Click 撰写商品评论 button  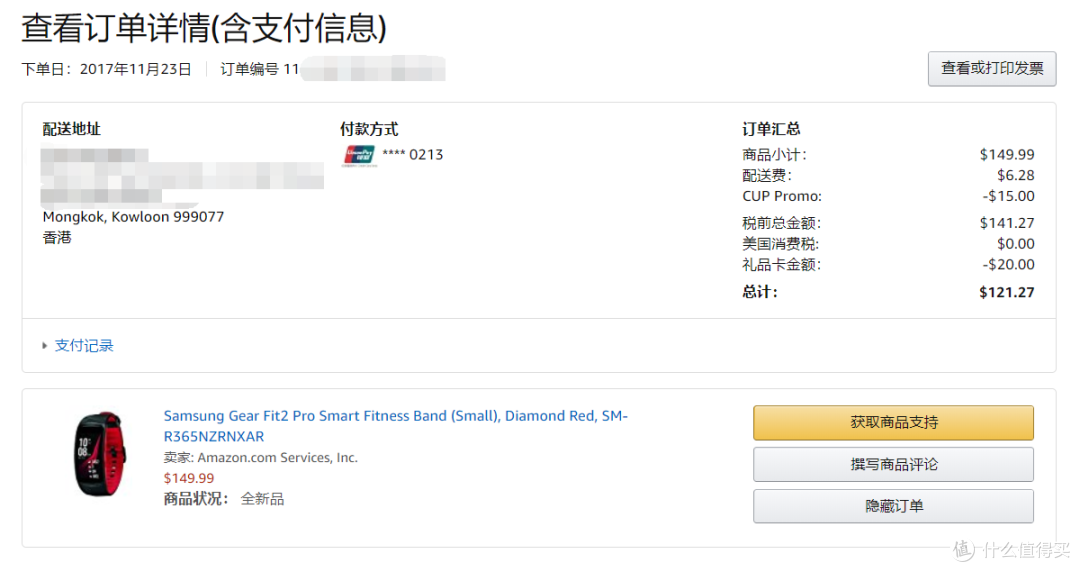coord(893,464)
